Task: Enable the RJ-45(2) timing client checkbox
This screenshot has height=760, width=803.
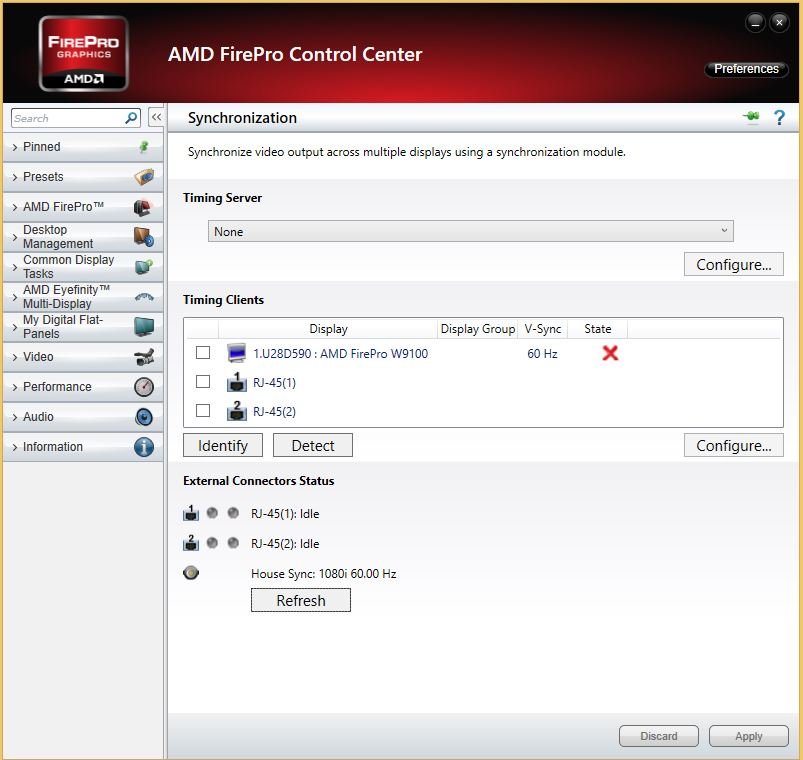Action: (203, 411)
